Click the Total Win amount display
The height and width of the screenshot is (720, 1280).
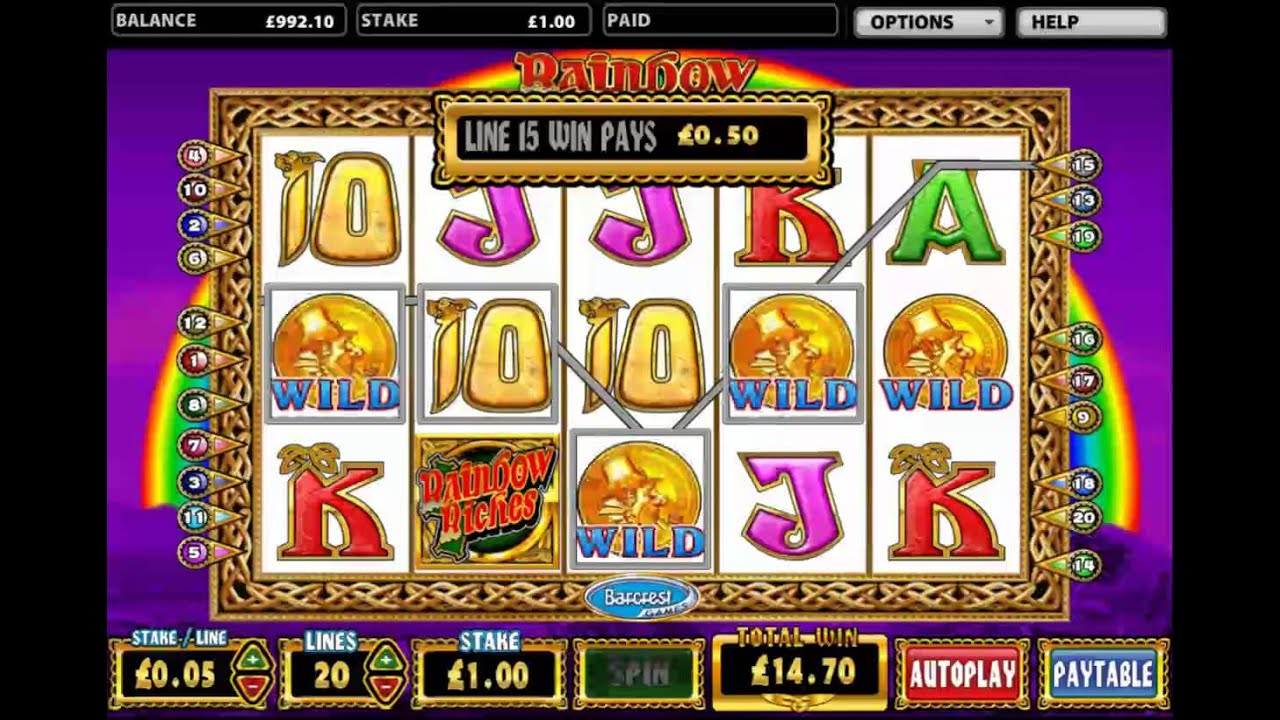coord(799,672)
